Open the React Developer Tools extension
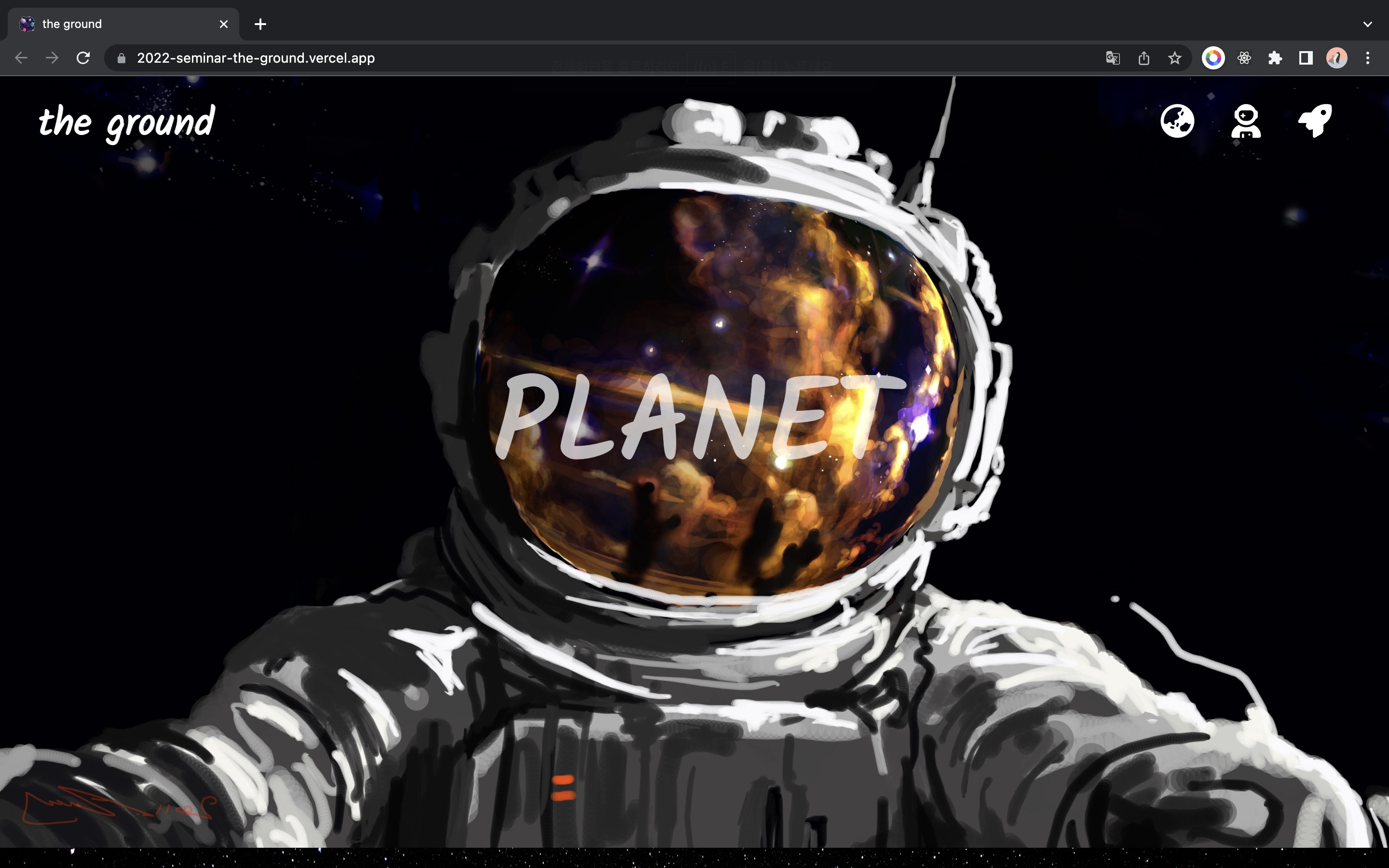The height and width of the screenshot is (868, 1389). coord(1244,58)
